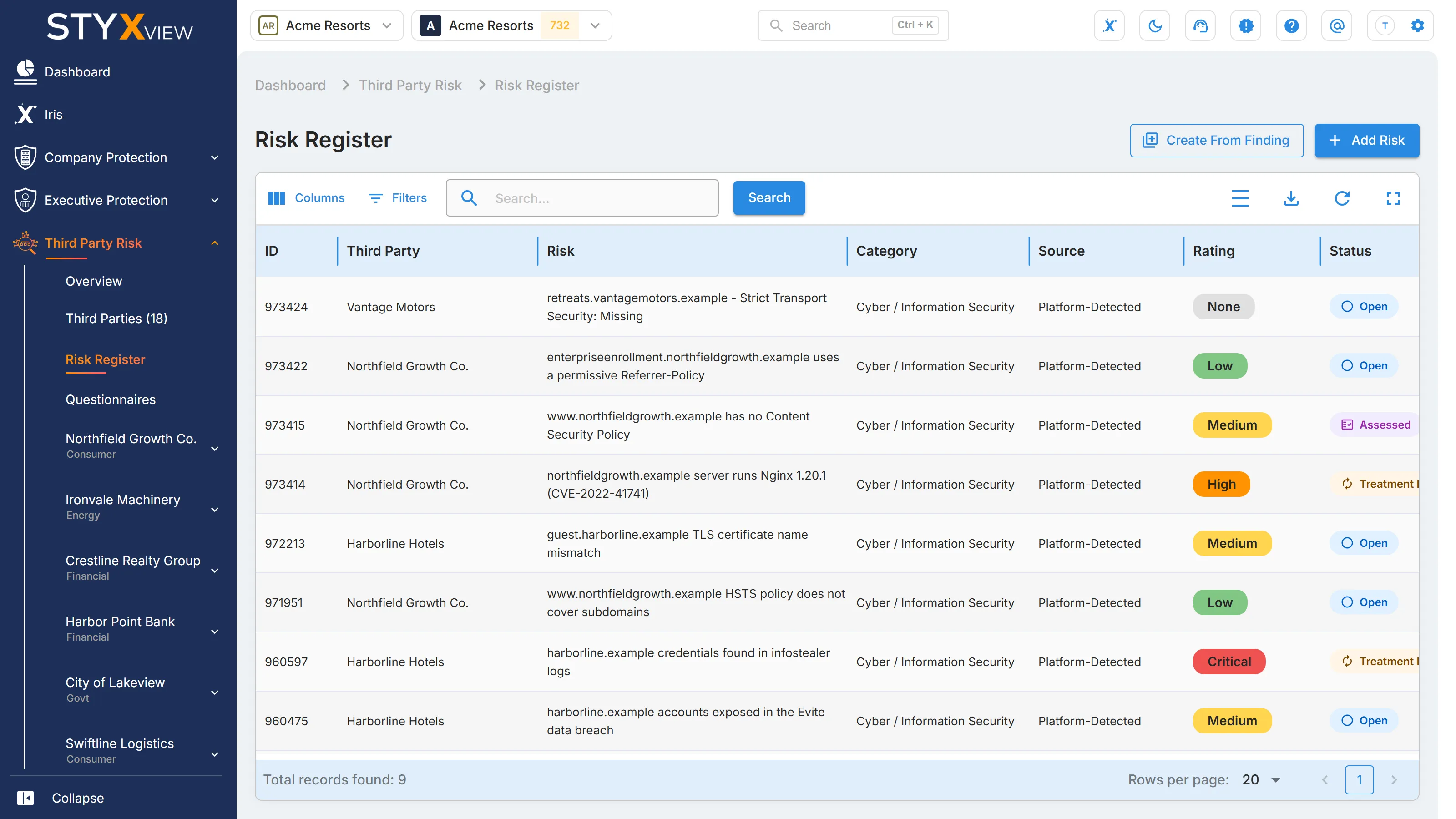1456x819 pixels.
Task: Open alerts badge icon in top bar
Action: [x=1246, y=25]
